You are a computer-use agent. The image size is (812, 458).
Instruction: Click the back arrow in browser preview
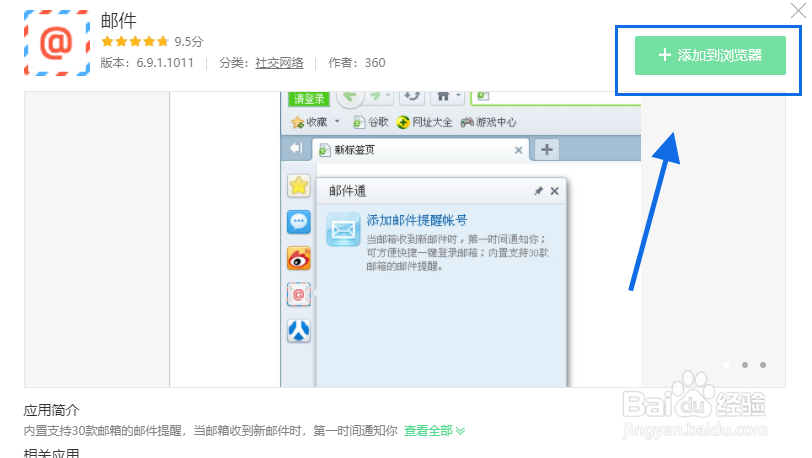pyautogui.click(x=350, y=97)
